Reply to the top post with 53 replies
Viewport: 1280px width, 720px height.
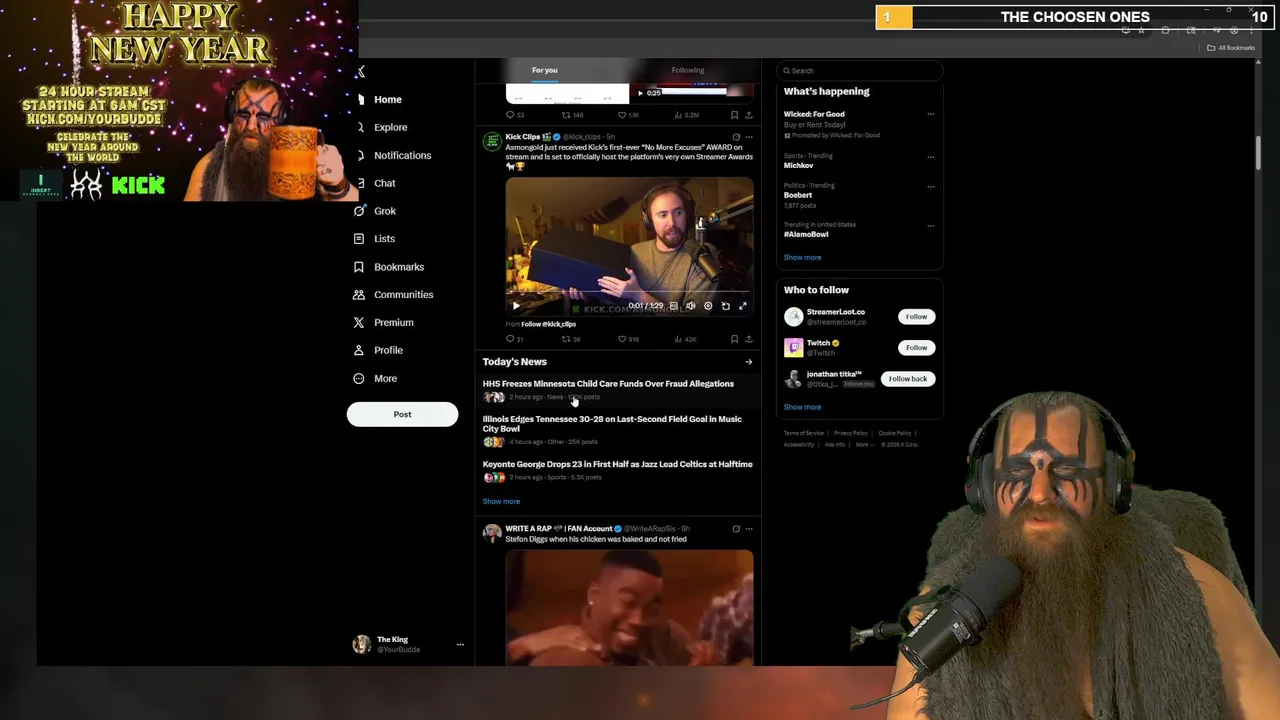tap(514, 115)
